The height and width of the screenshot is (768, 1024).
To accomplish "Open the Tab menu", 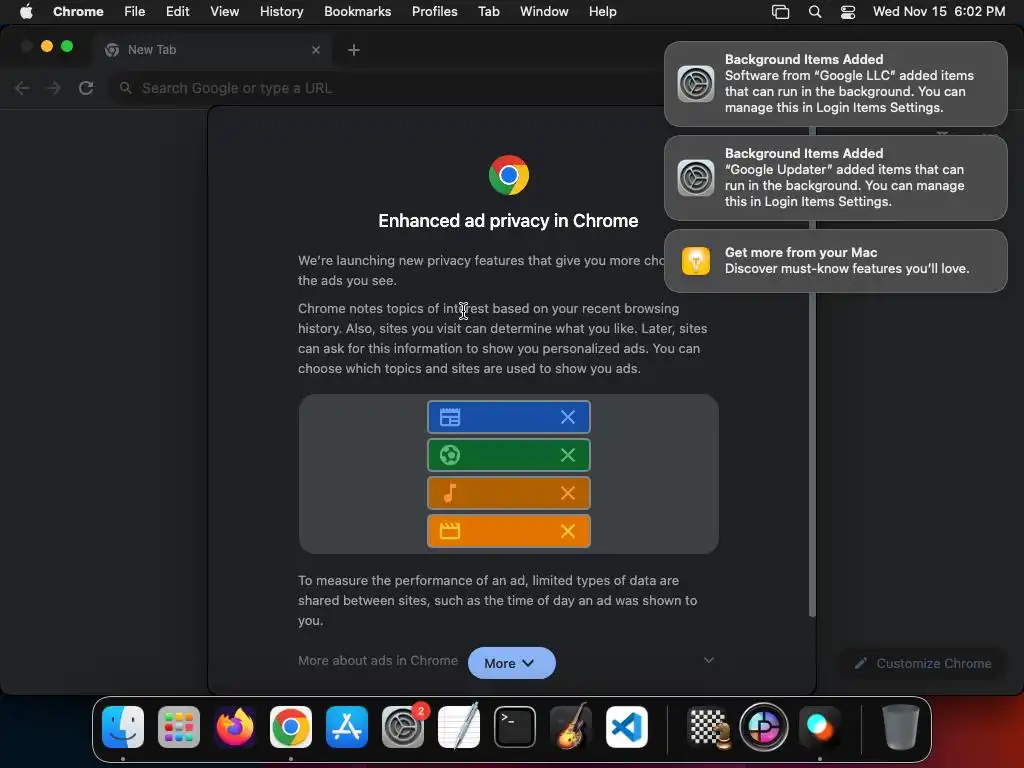I will click(x=489, y=11).
